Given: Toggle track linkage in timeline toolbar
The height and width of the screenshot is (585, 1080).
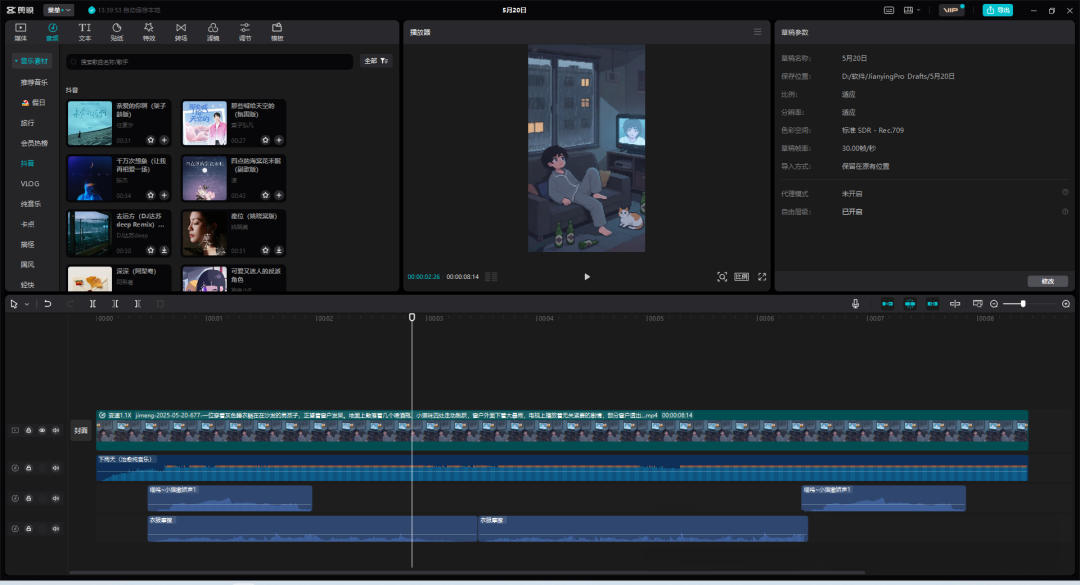Looking at the screenshot, I should 933,304.
